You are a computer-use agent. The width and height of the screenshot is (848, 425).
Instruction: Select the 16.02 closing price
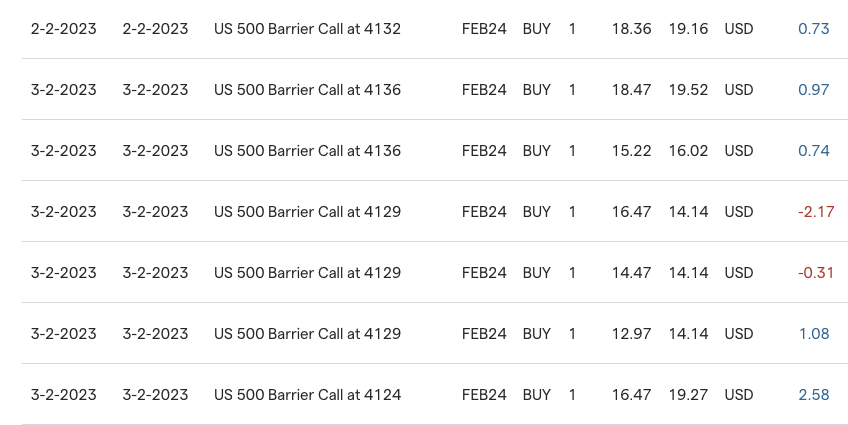tap(688, 151)
